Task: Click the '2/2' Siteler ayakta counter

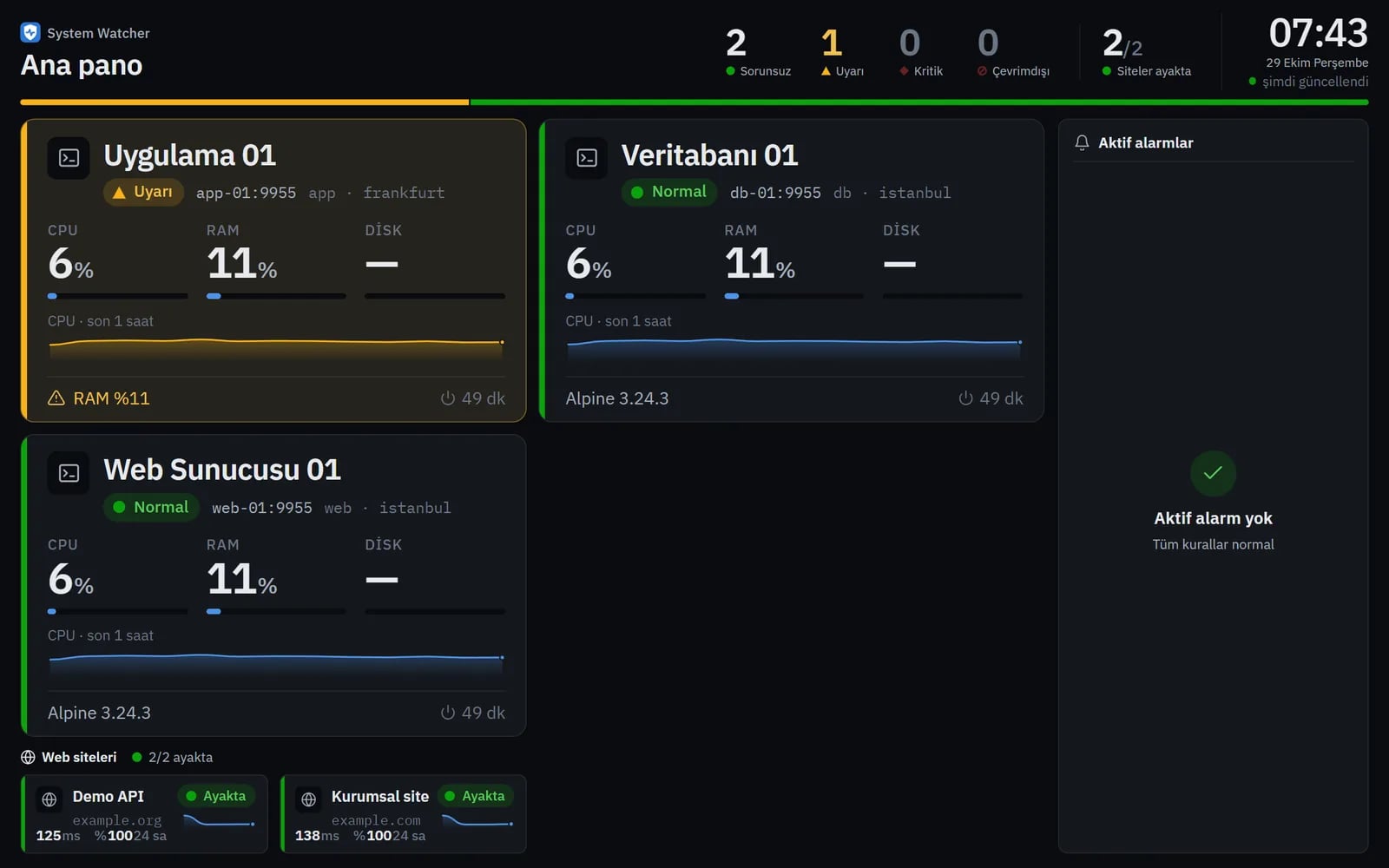Action: tap(1122, 43)
